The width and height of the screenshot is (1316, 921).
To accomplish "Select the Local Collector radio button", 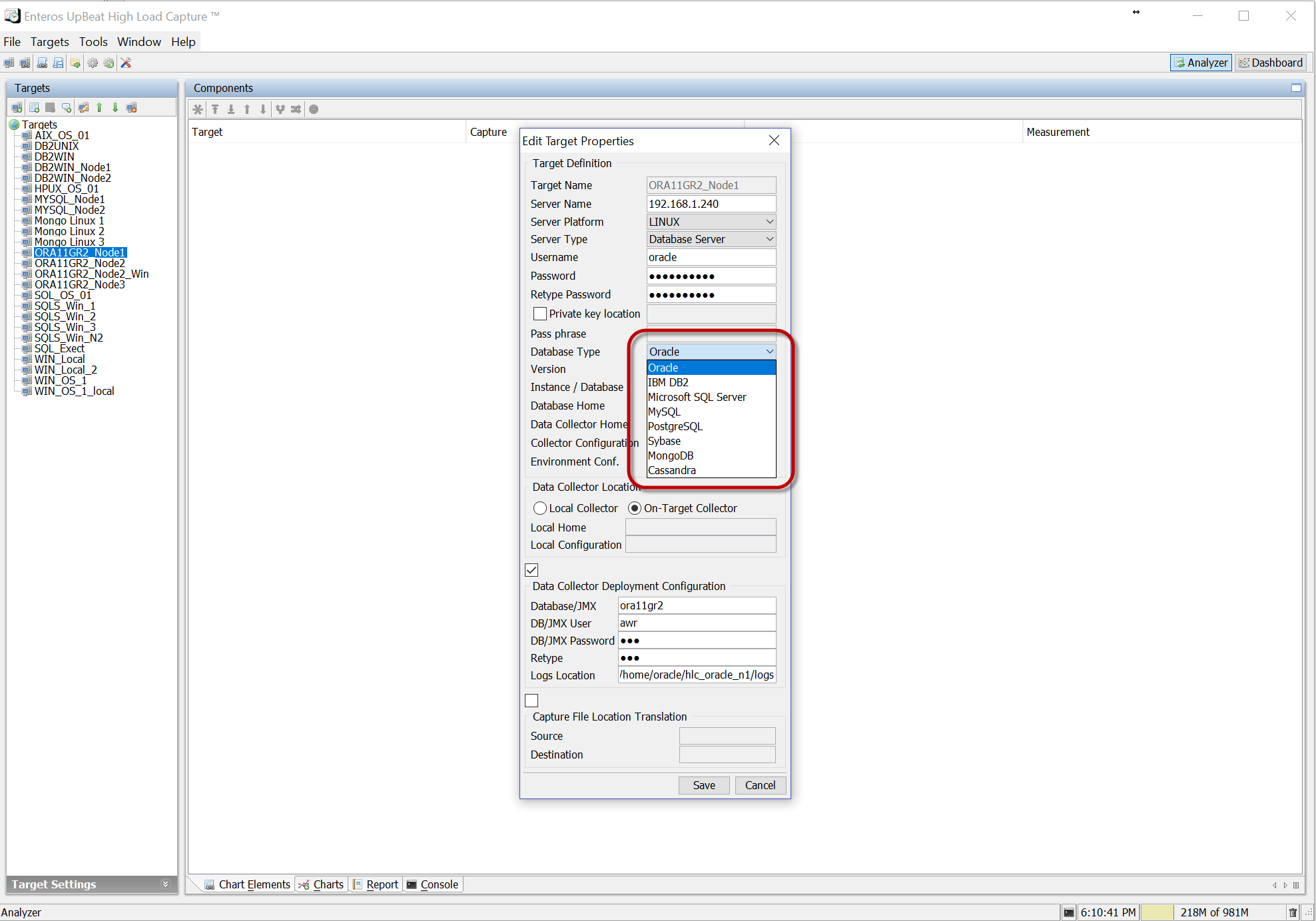I will coord(540,508).
